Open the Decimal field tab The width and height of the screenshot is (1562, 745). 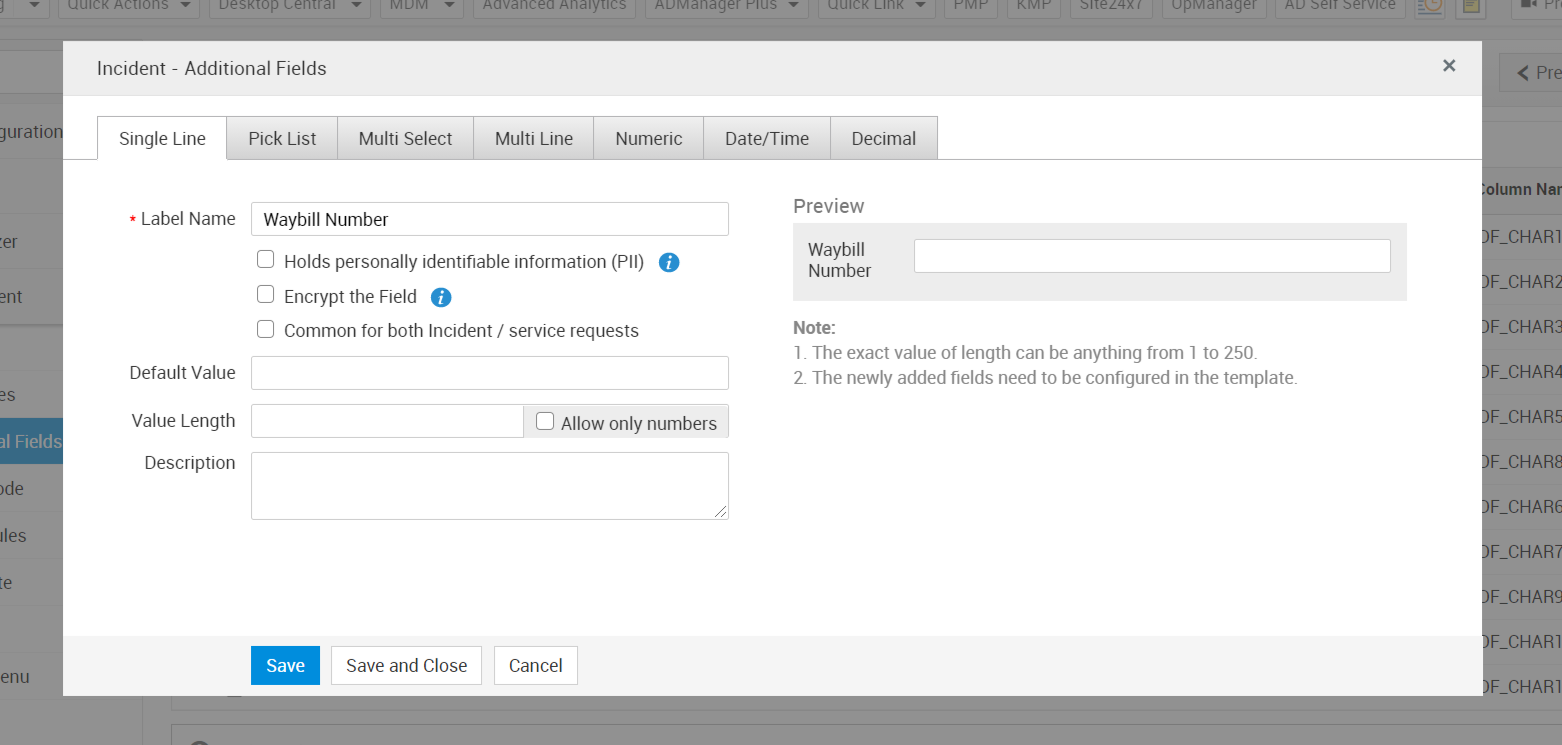pyautogui.click(x=883, y=139)
